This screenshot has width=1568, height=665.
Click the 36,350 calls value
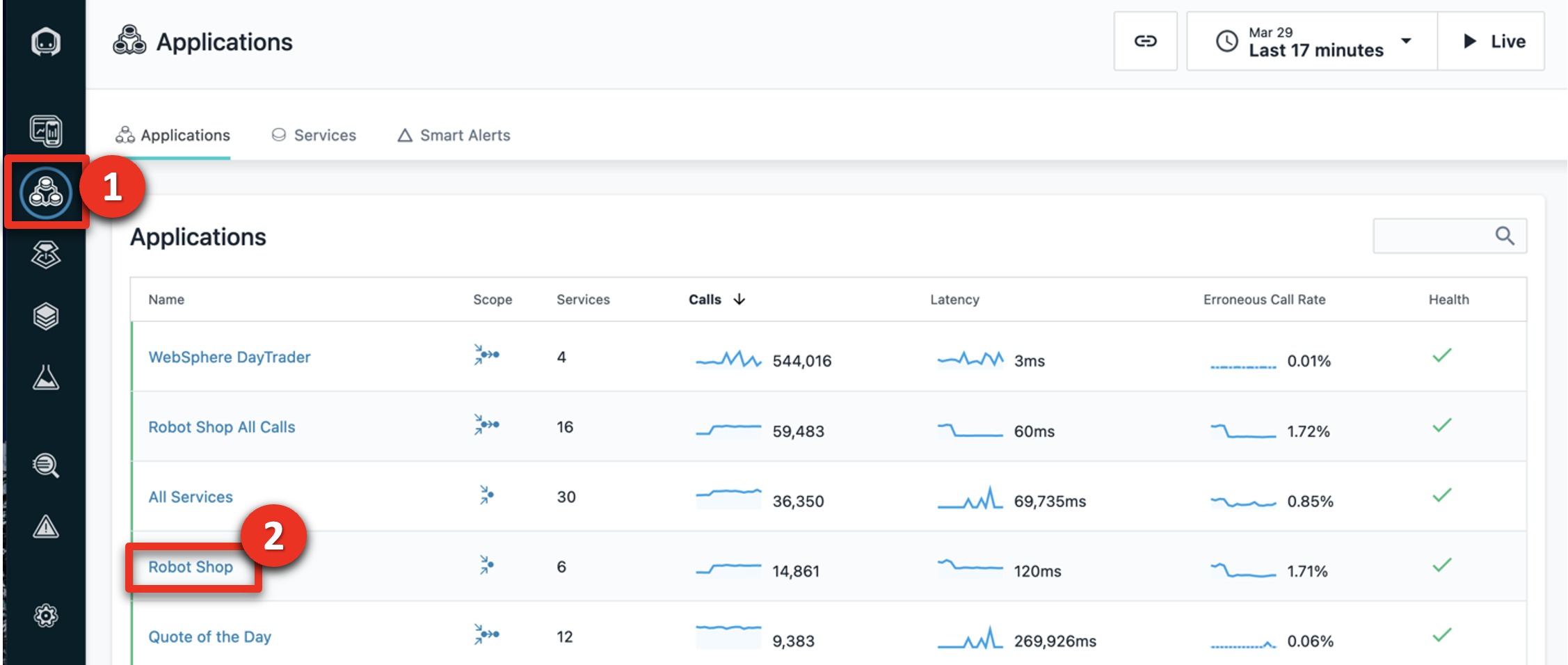tap(798, 501)
